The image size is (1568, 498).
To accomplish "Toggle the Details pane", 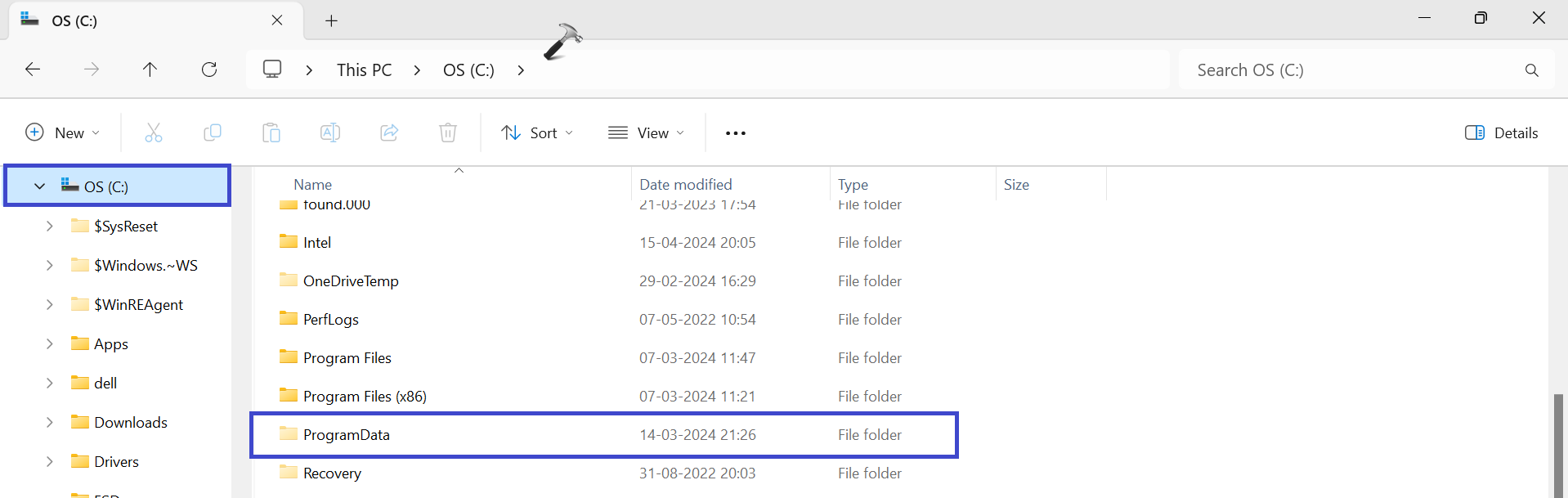I will (1501, 132).
